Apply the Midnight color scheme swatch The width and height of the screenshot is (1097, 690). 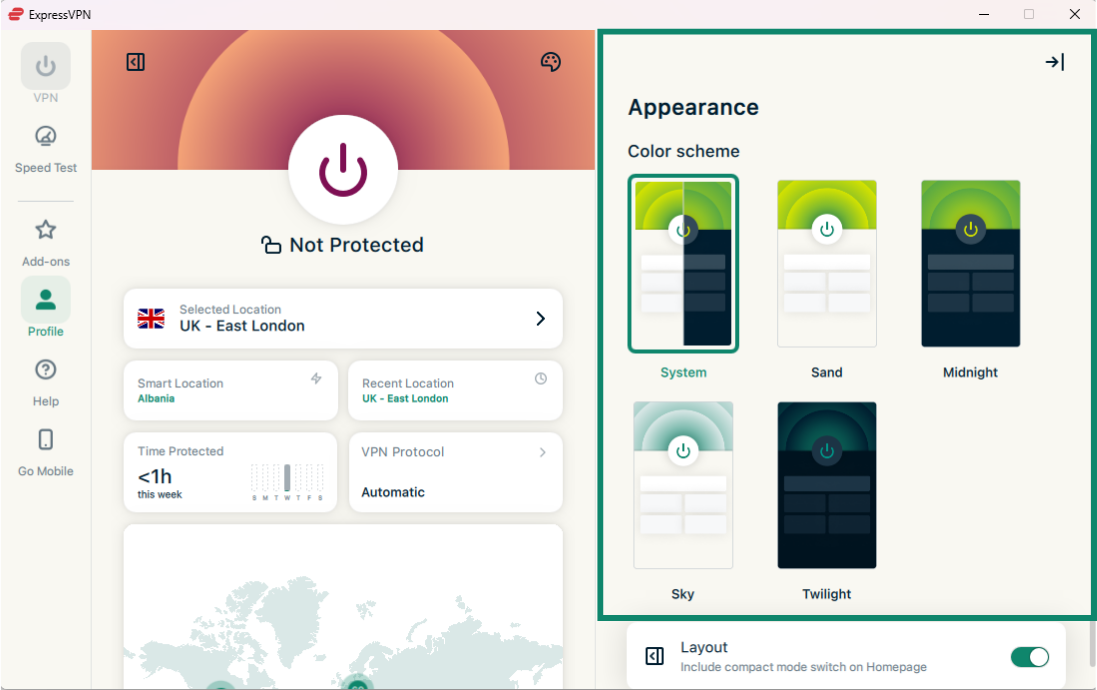(970, 264)
